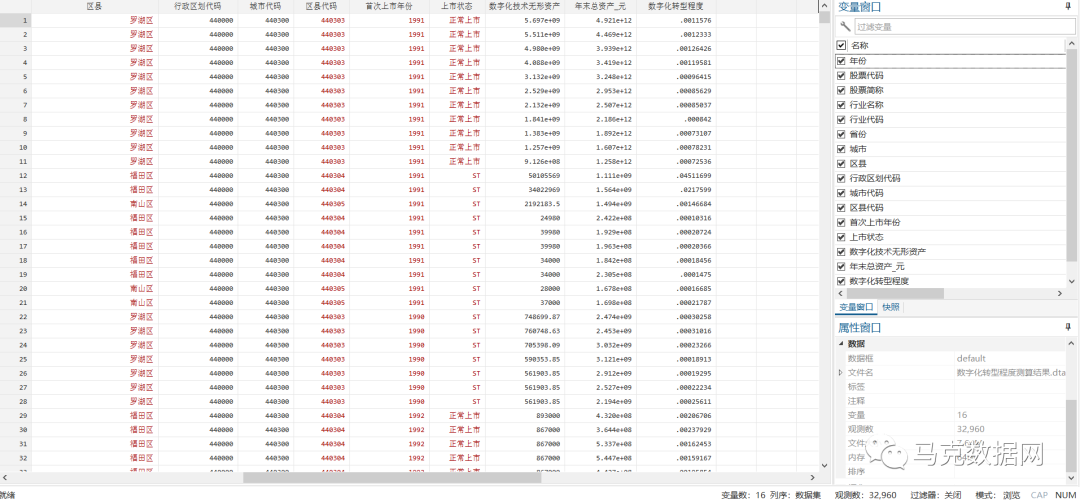Screen dimensions: 1080x501
Task: Click properties panel scroll up arrow
Action: click(1071, 342)
